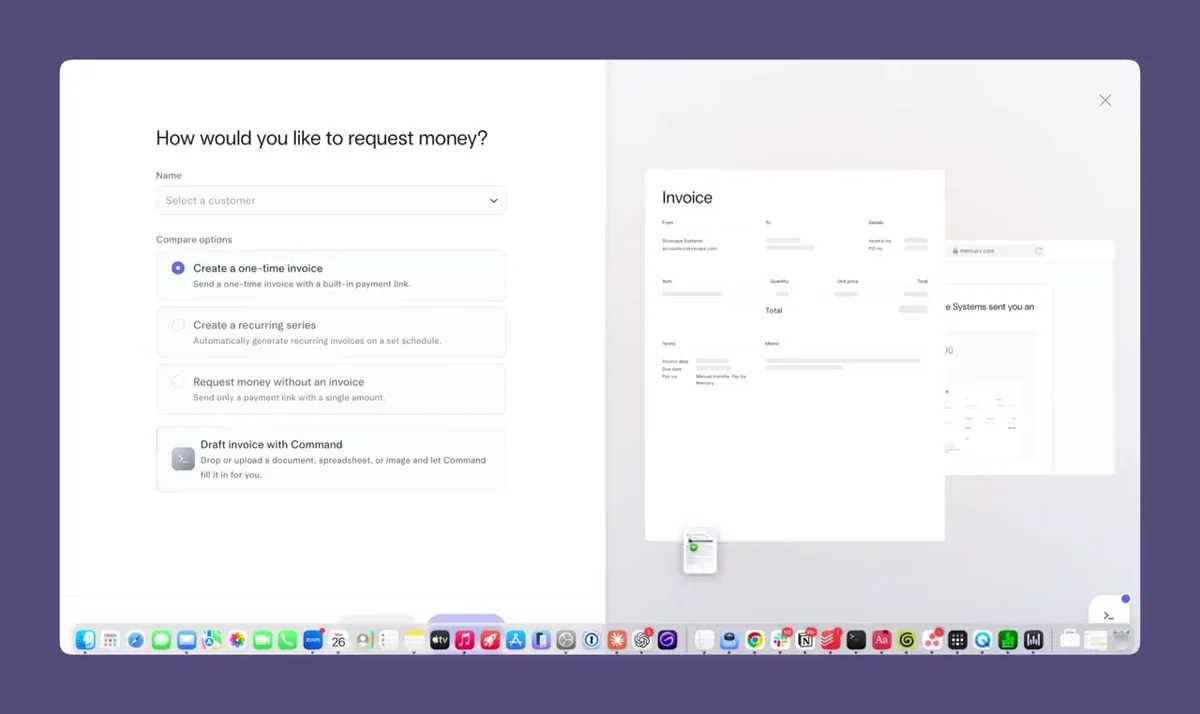The image size is (1200, 714).
Task: Open Asana from the dock
Action: pyautogui.click(x=932, y=640)
